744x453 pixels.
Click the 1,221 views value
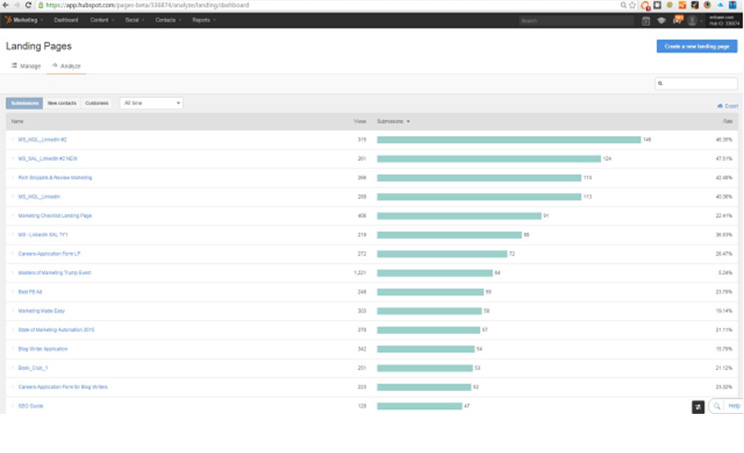coord(360,273)
